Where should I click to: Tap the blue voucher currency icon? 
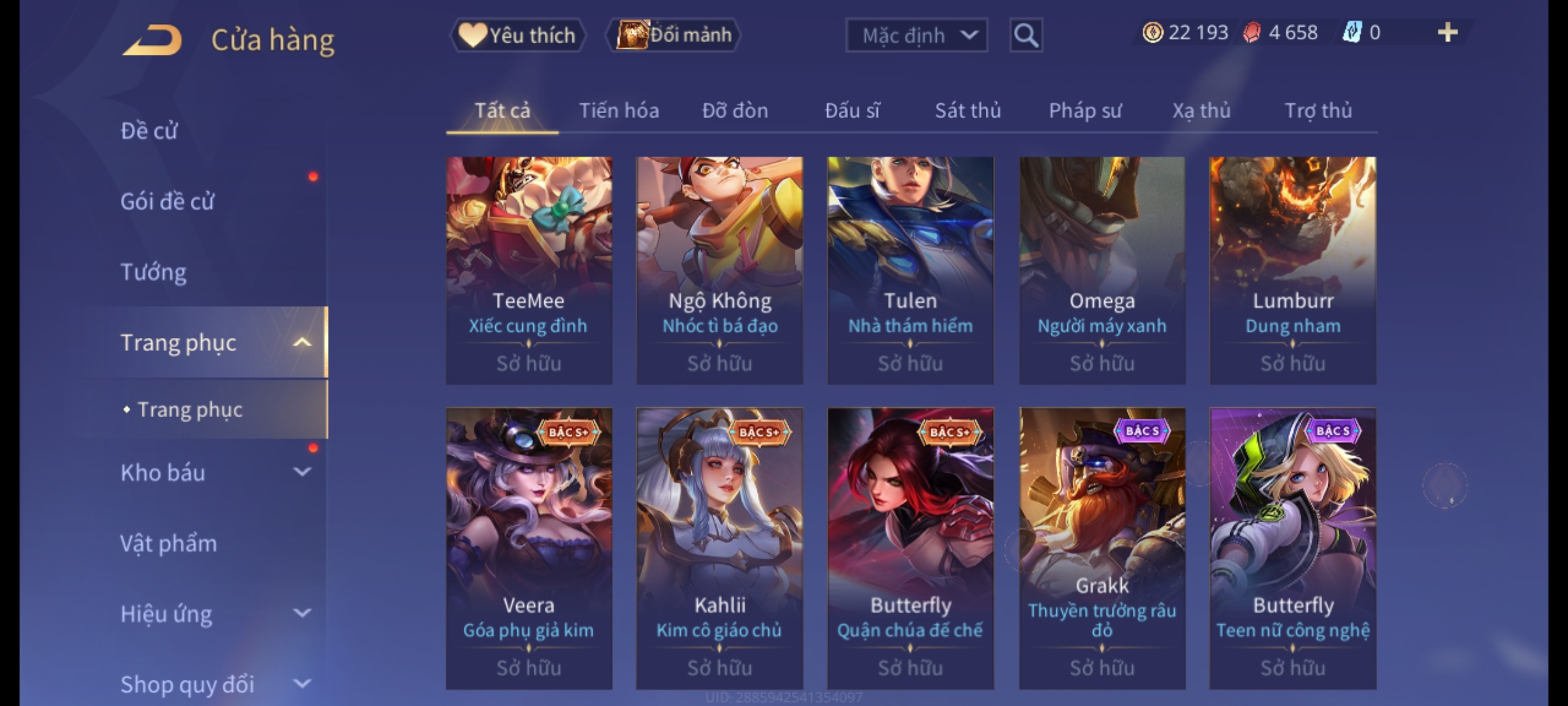(1351, 32)
